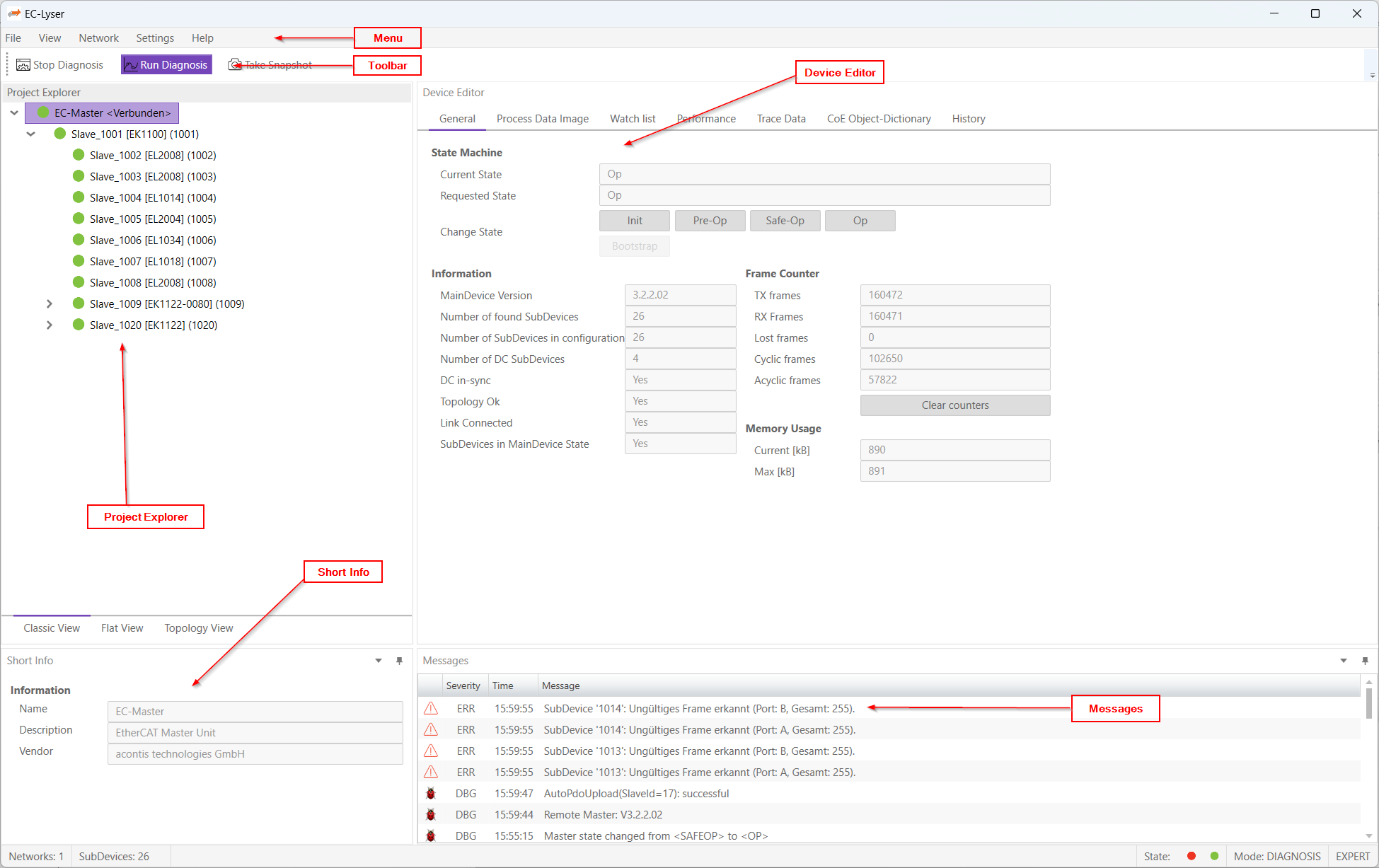Click the Run Diagnosis chart icon
The height and width of the screenshot is (868, 1379).
131,65
